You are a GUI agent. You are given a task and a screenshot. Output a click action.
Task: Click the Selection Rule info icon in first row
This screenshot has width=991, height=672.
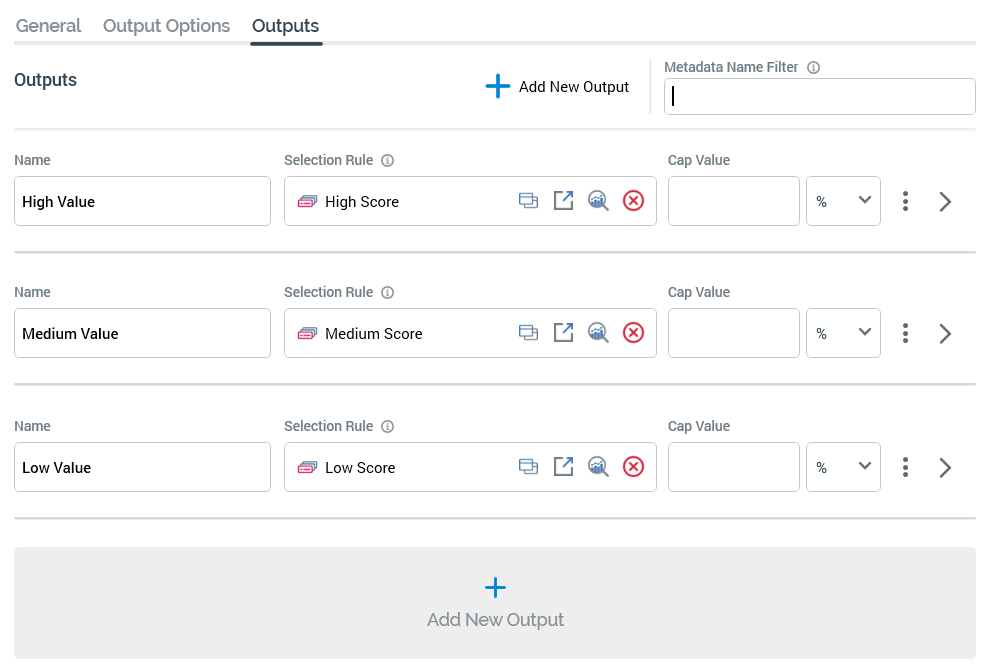tap(388, 160)
